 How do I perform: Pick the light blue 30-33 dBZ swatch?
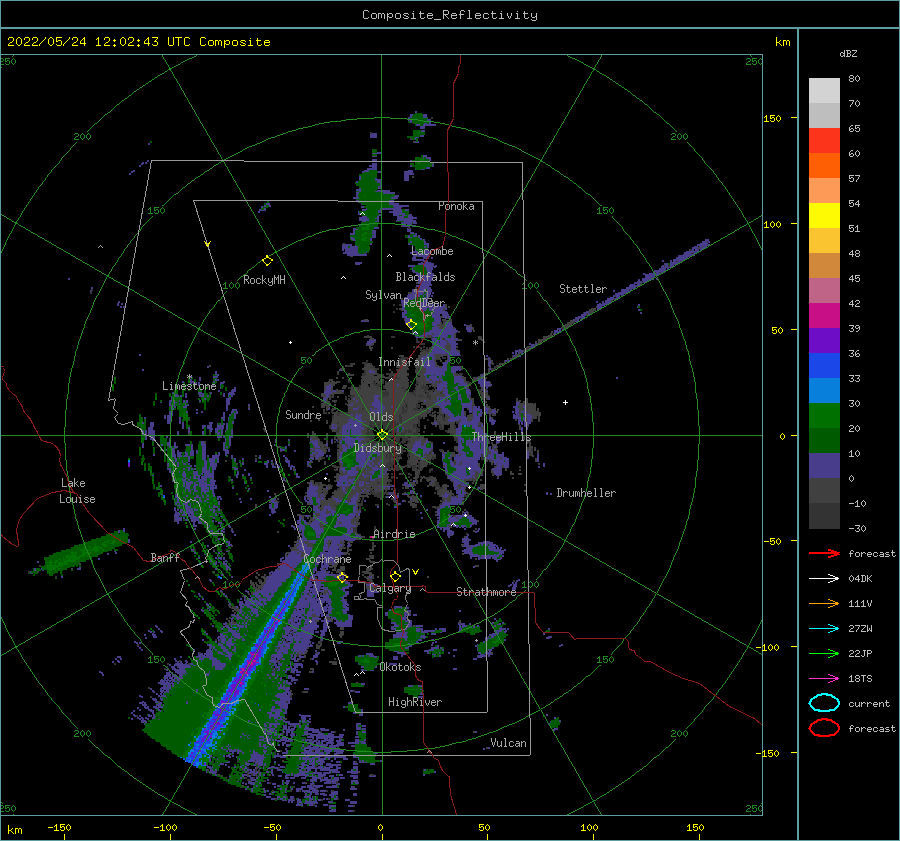(x=824, y=391)
